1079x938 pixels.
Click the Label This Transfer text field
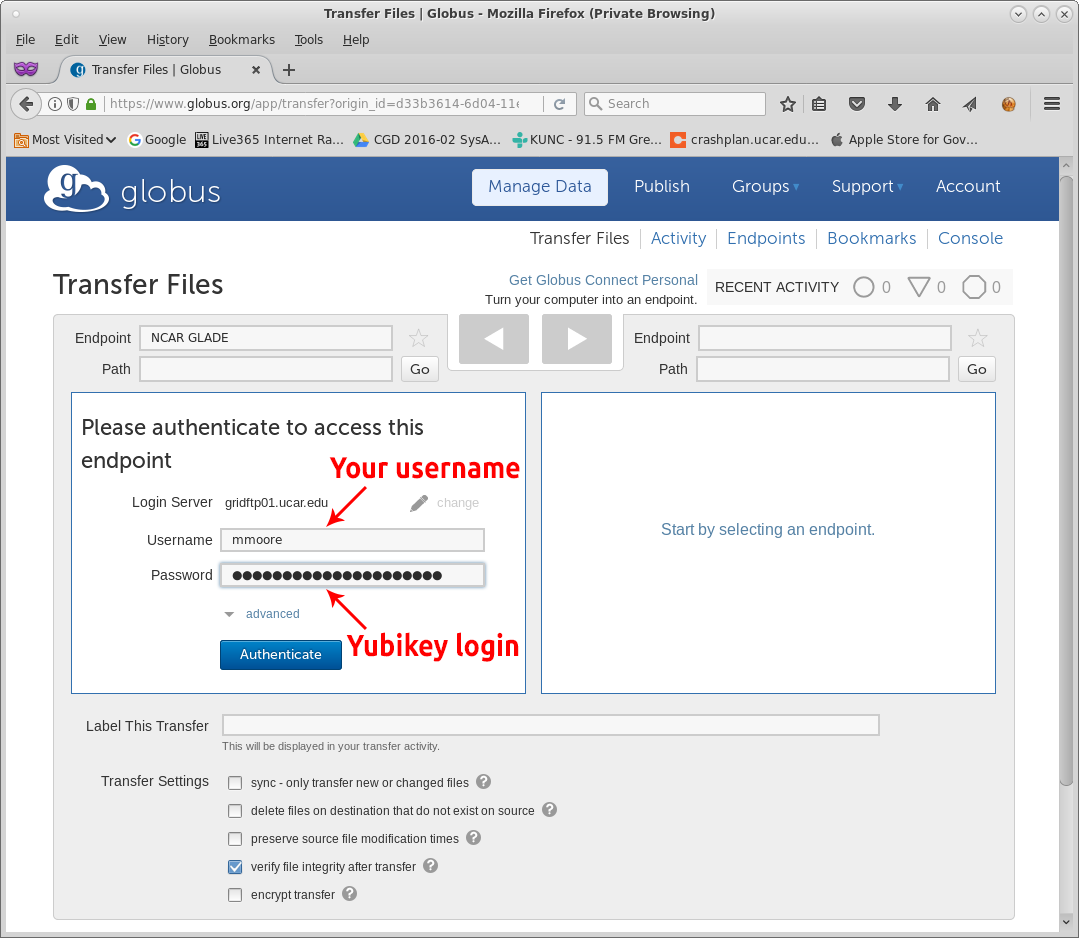pyautogui.click(x=550, y=725)
